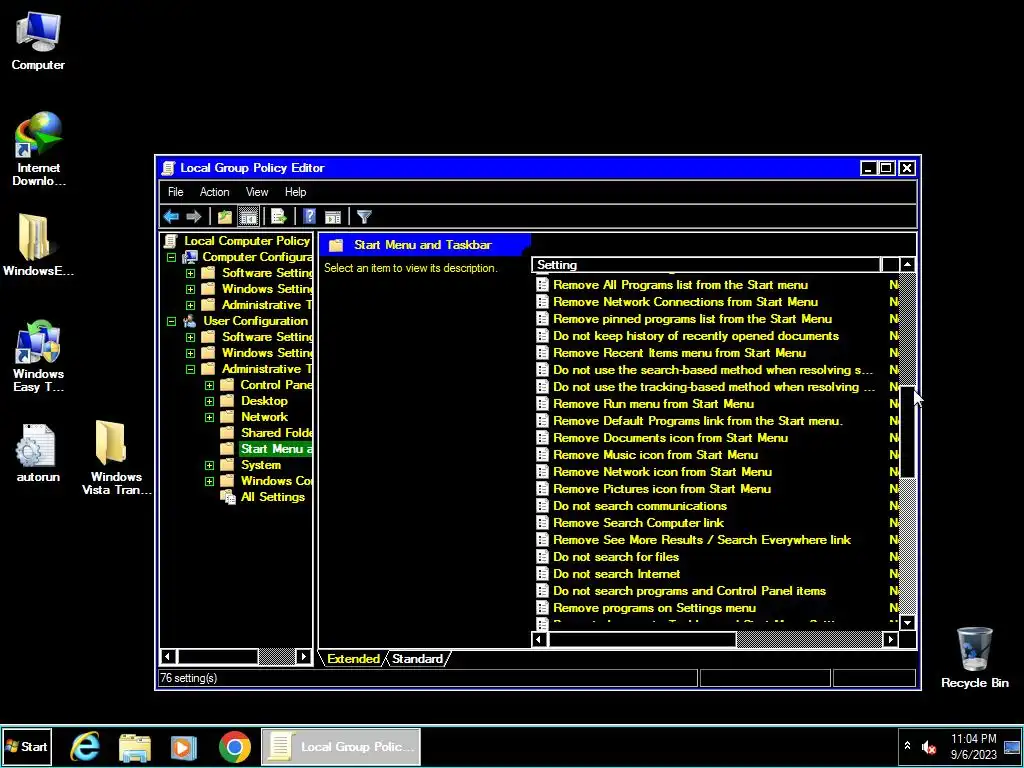Select 'Remove All Programs list from the Start menu'
Viewport: 1024px width, 768px height.
coord(680,285)
